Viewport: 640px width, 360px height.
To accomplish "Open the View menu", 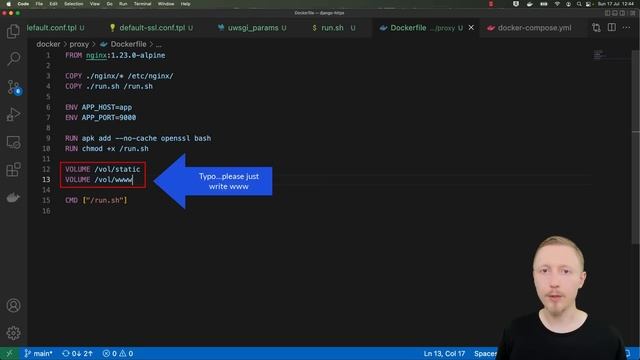I will point(95,4).
